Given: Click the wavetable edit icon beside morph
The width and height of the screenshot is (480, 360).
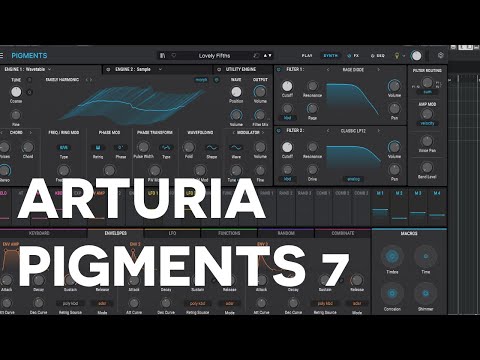Looking at the screenshot, I should point(217,80).
